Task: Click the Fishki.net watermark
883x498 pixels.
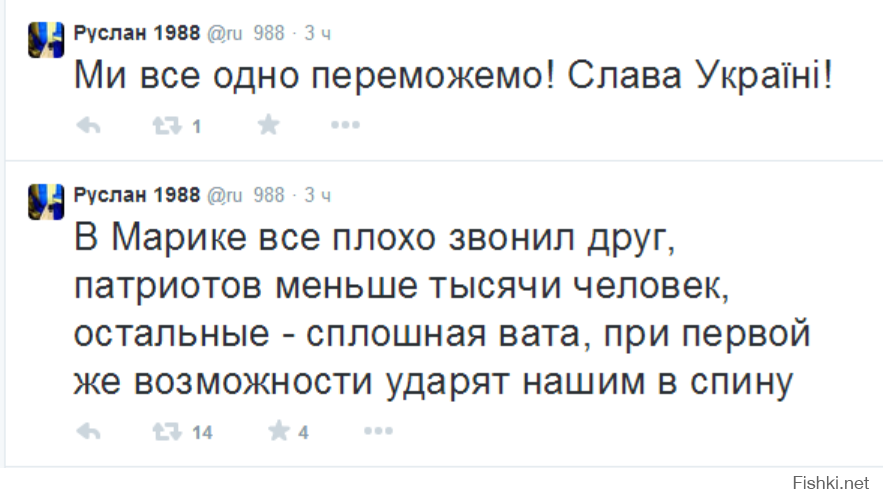Action: coord(831,483)
